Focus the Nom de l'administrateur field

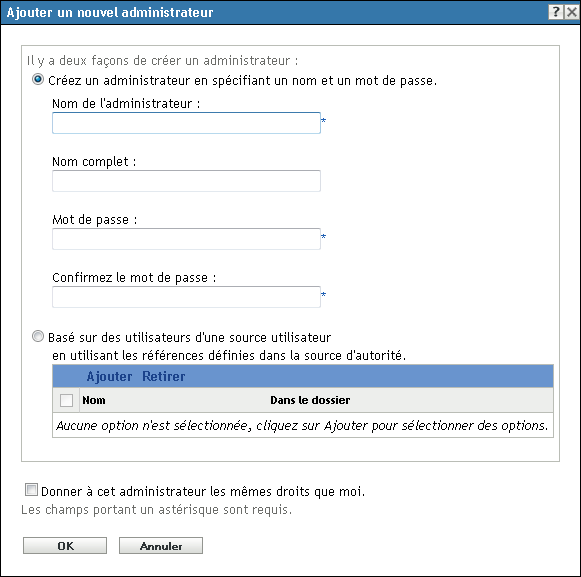pos(186,123)
